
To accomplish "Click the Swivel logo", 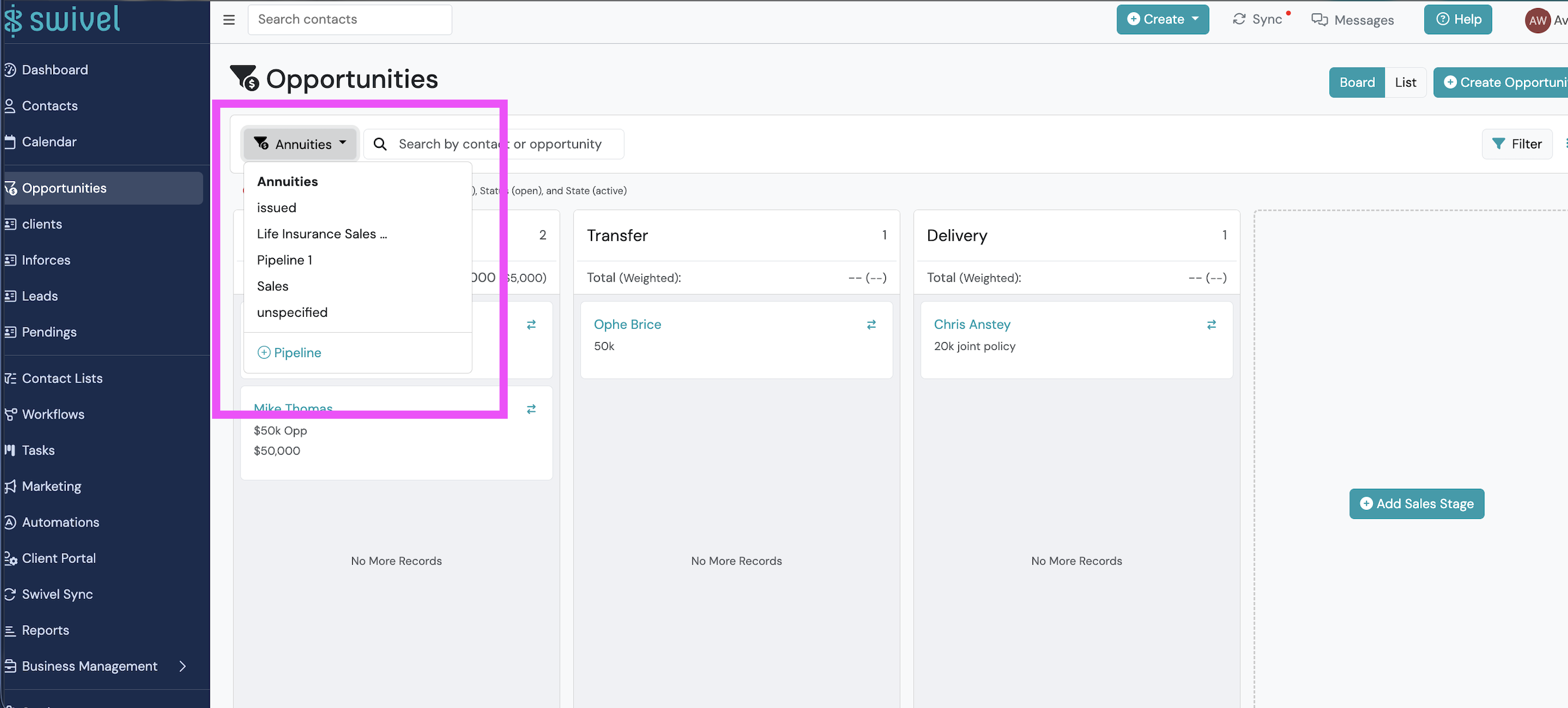I will [x=62, y=19].
